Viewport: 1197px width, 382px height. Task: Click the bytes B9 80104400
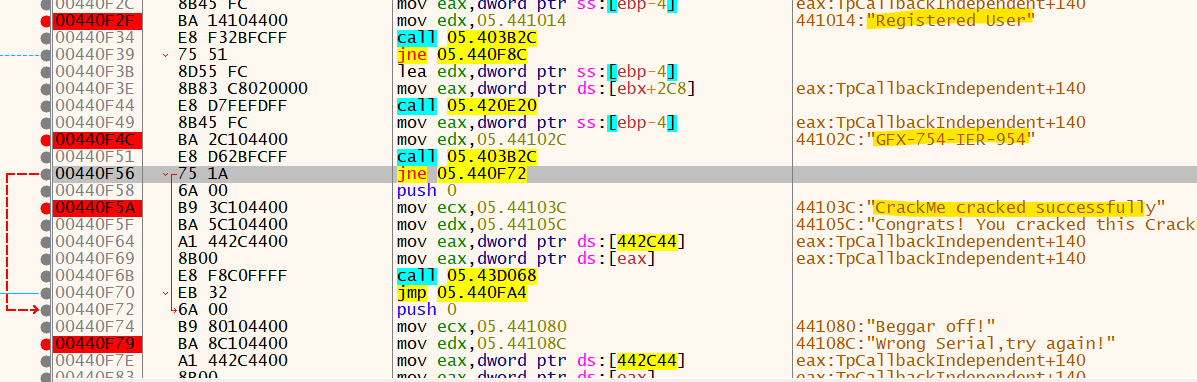tap(233, 326)
